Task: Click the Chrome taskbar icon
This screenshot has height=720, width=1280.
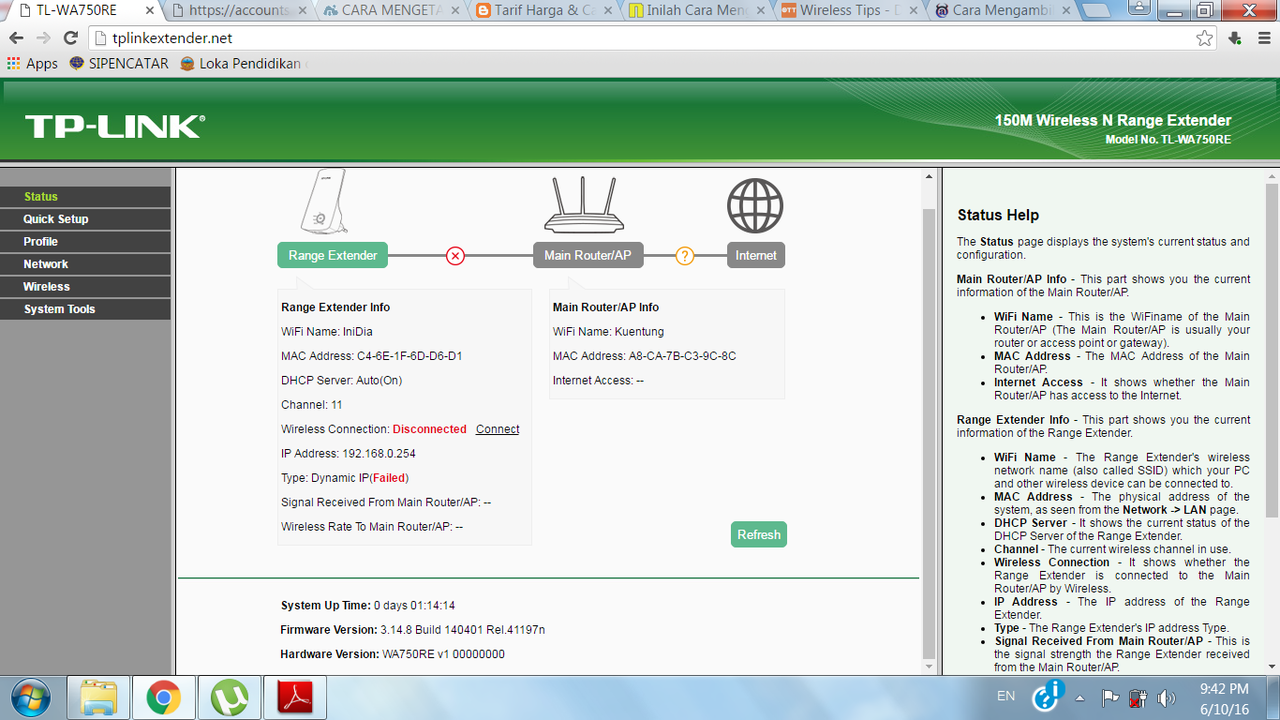Action: pos(163,697)
